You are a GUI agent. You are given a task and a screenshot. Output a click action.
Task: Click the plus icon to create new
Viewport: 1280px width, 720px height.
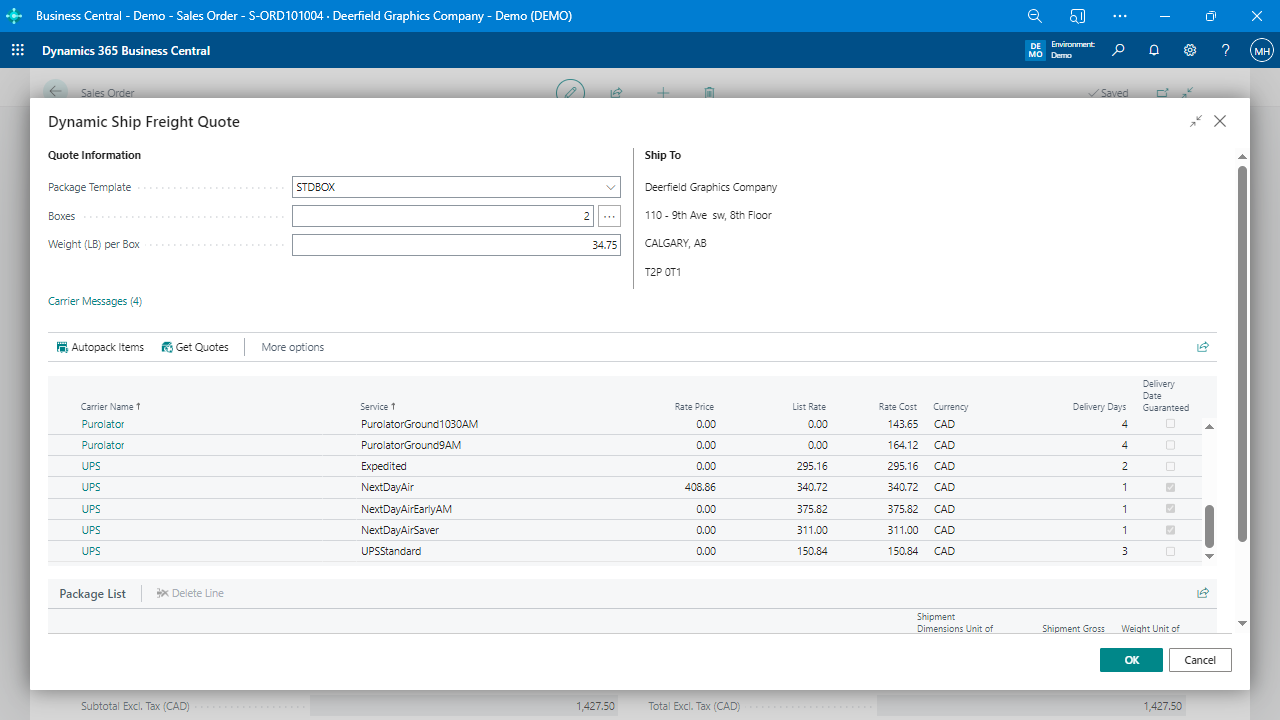tap(663, 92)
